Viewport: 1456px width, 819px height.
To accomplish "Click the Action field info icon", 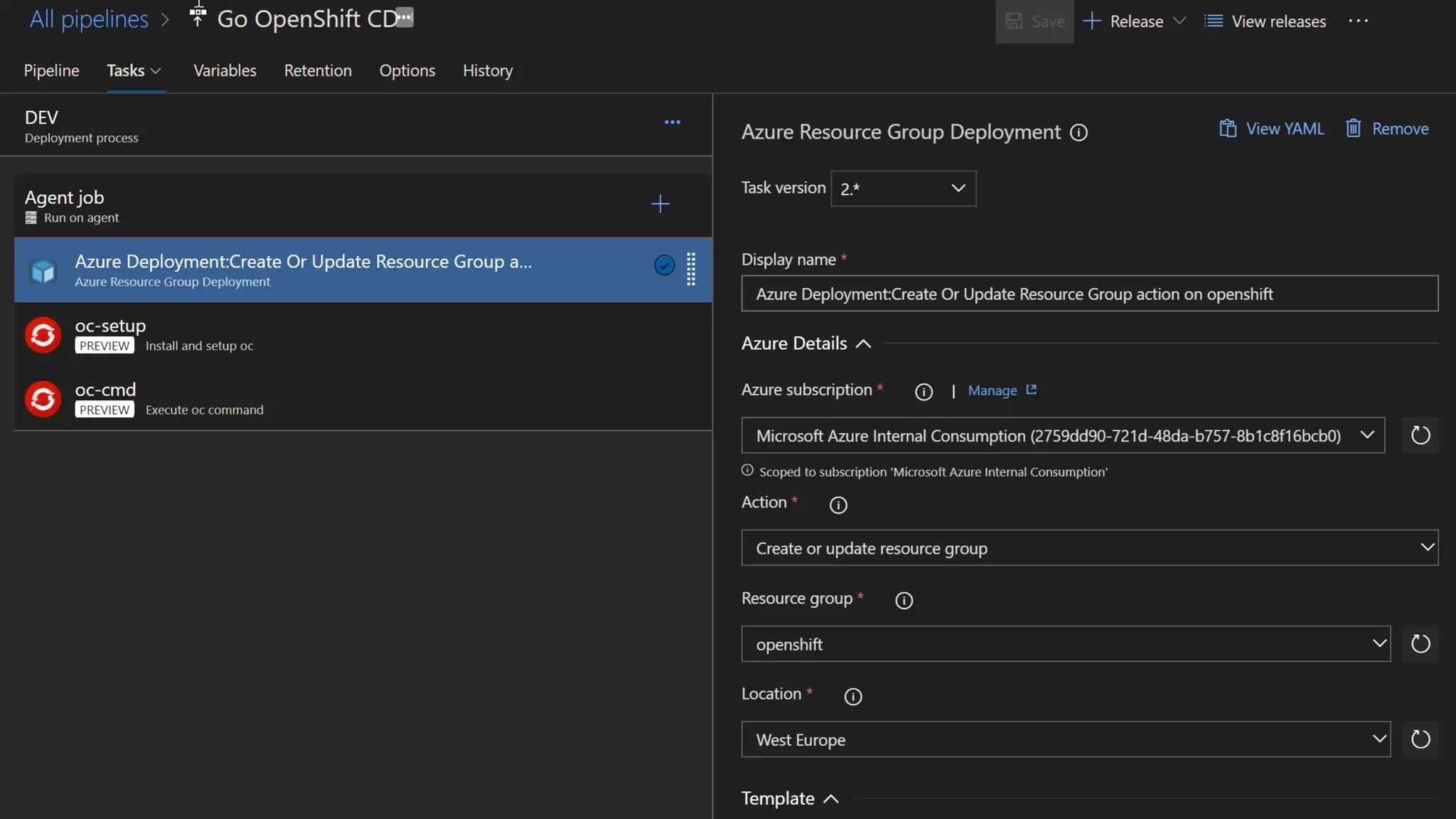I will 838,505.
